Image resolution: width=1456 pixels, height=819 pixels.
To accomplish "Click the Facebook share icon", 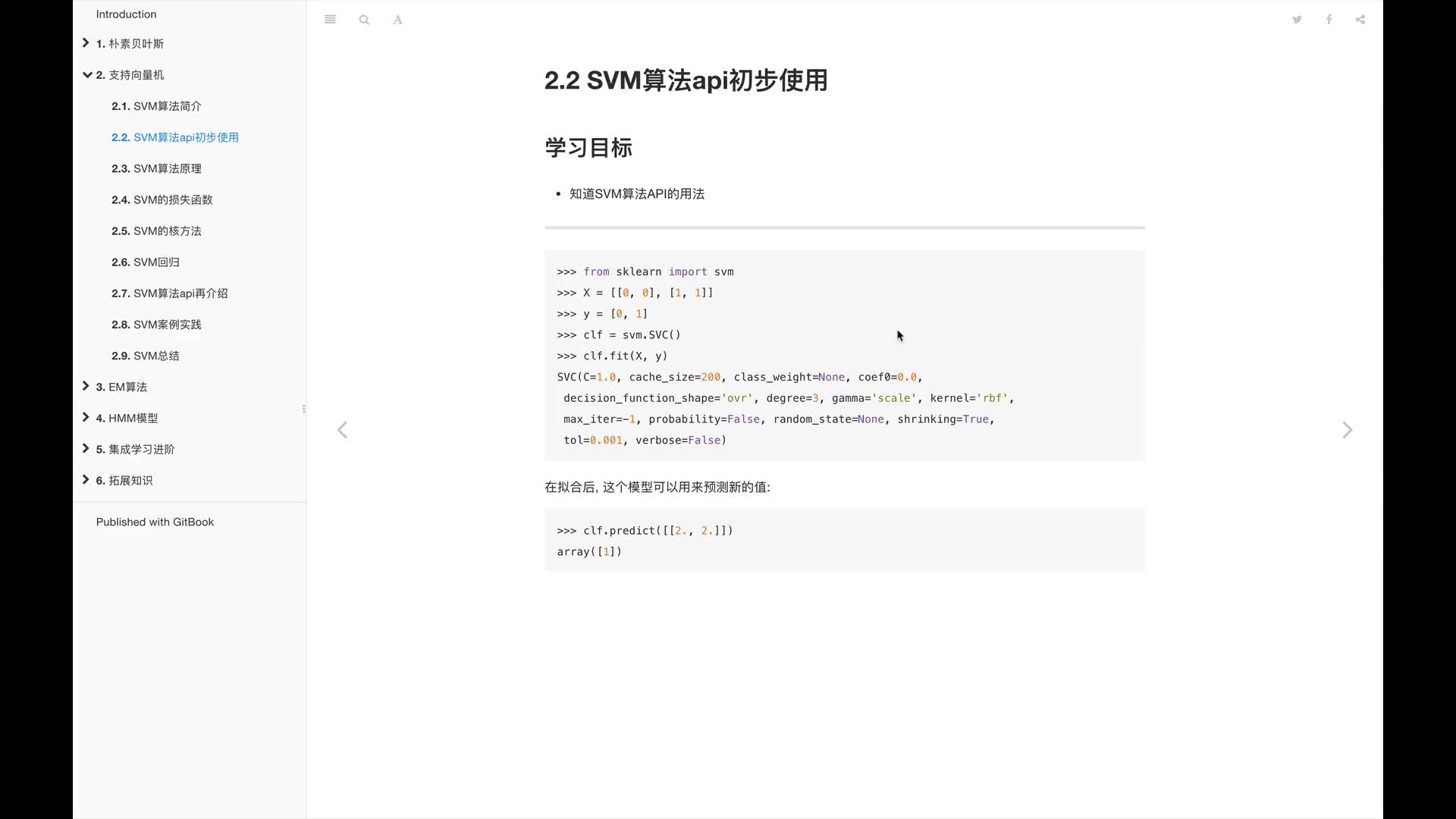I will [1329, 19].
